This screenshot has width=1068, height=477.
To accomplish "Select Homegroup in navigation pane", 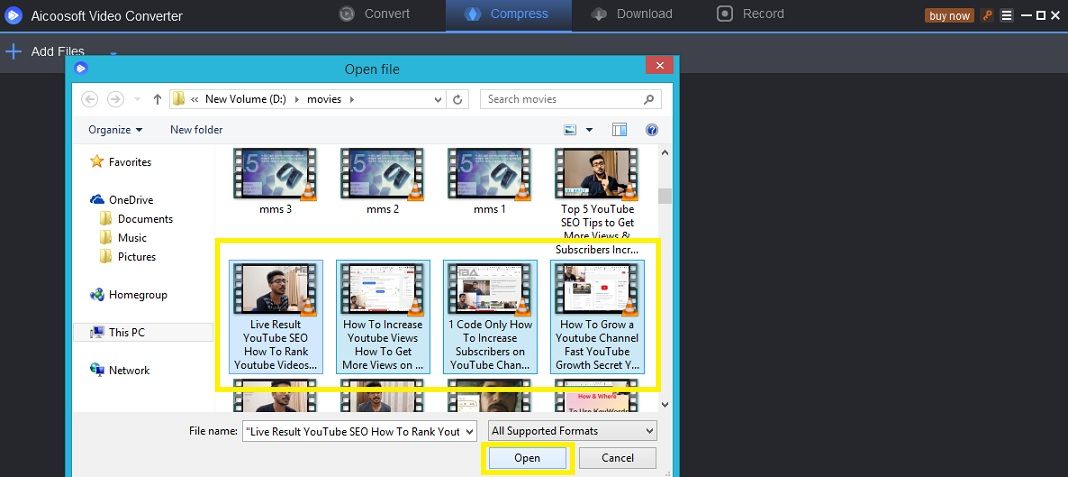I will coord(129,294).
